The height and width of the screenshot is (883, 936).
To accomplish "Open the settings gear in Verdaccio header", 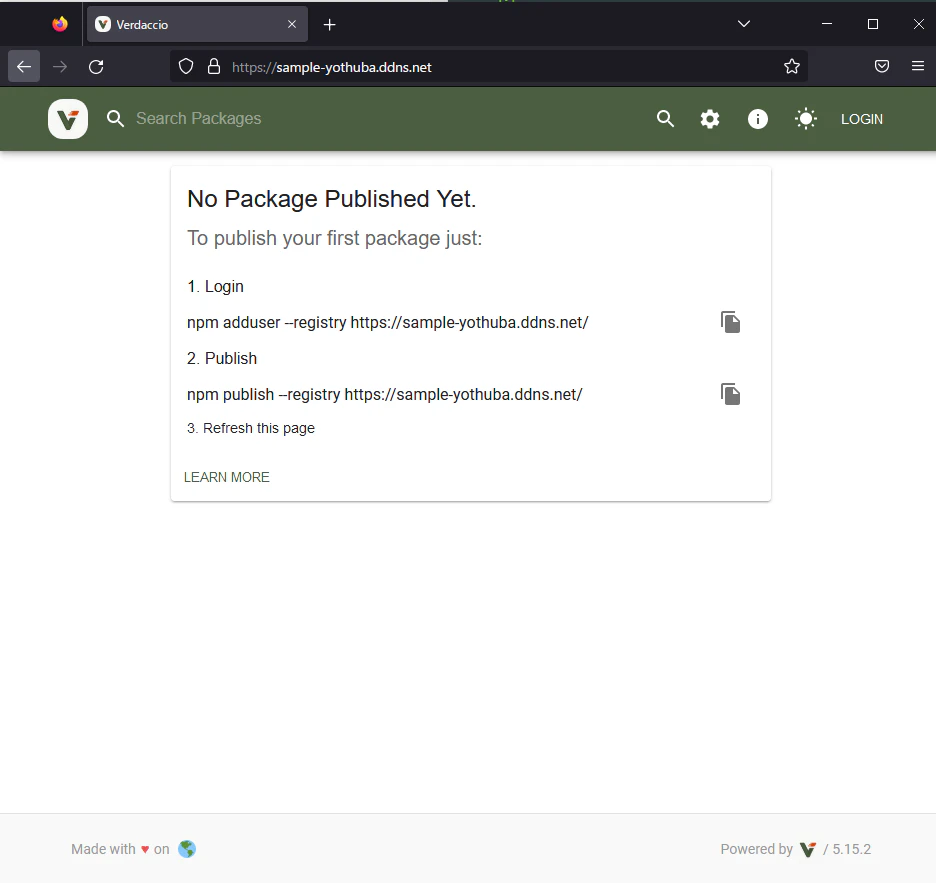I will tap(710, 119).
